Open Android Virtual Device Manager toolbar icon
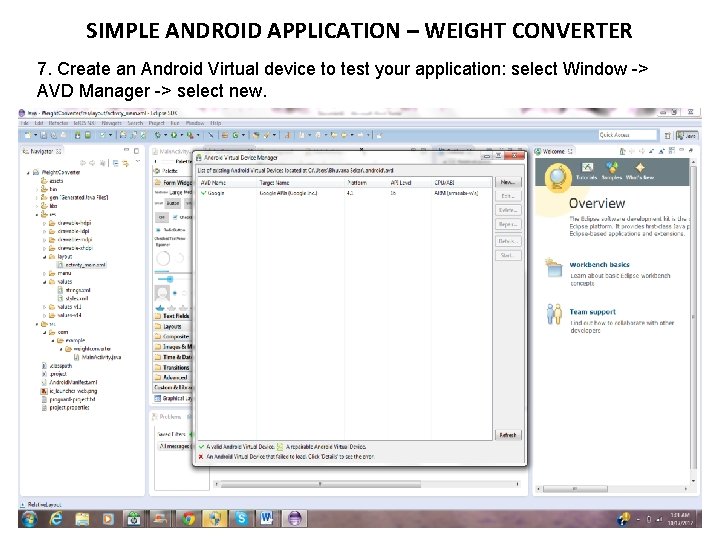 point(88,135)
